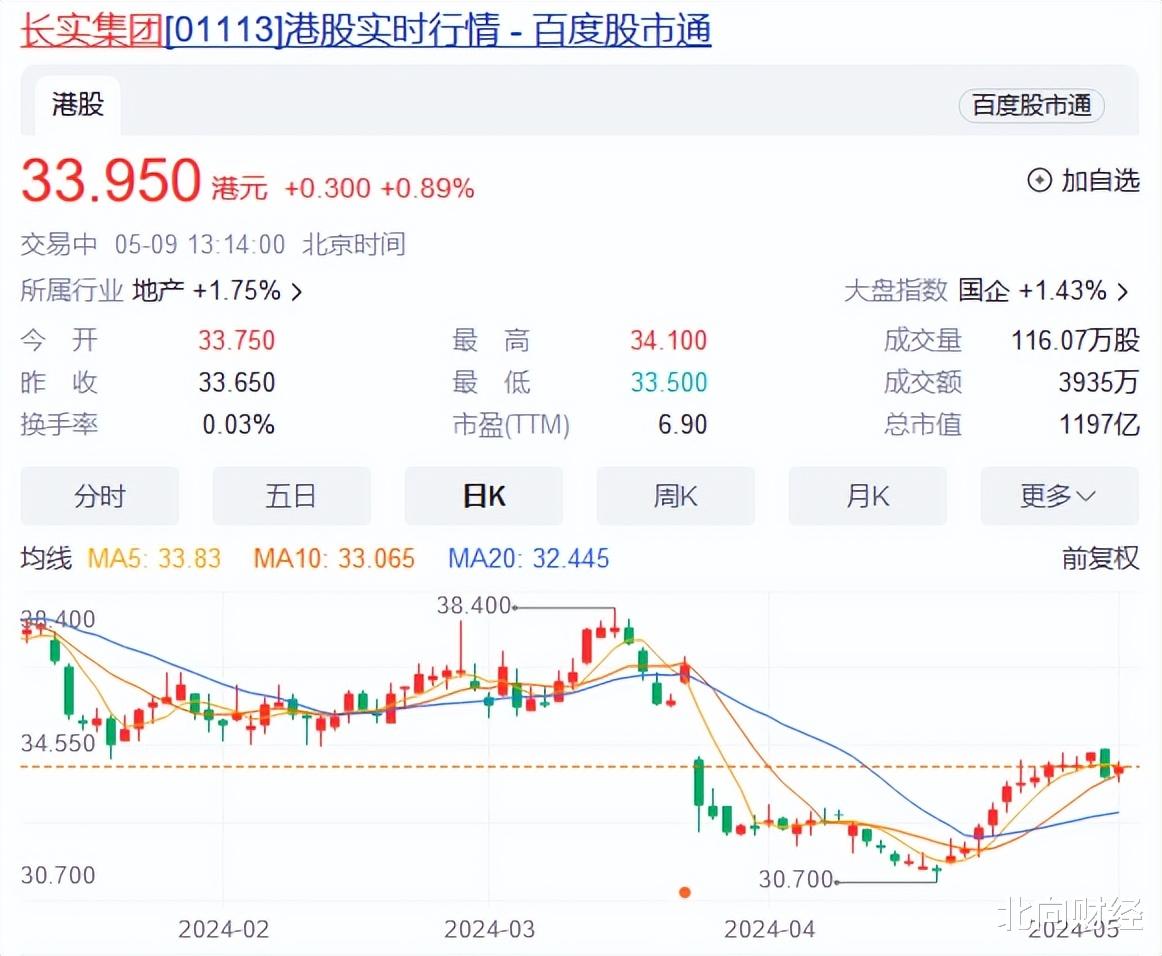Click the MA20: 32.445 indicator label
1162x956 pixels.
point(528,558)
